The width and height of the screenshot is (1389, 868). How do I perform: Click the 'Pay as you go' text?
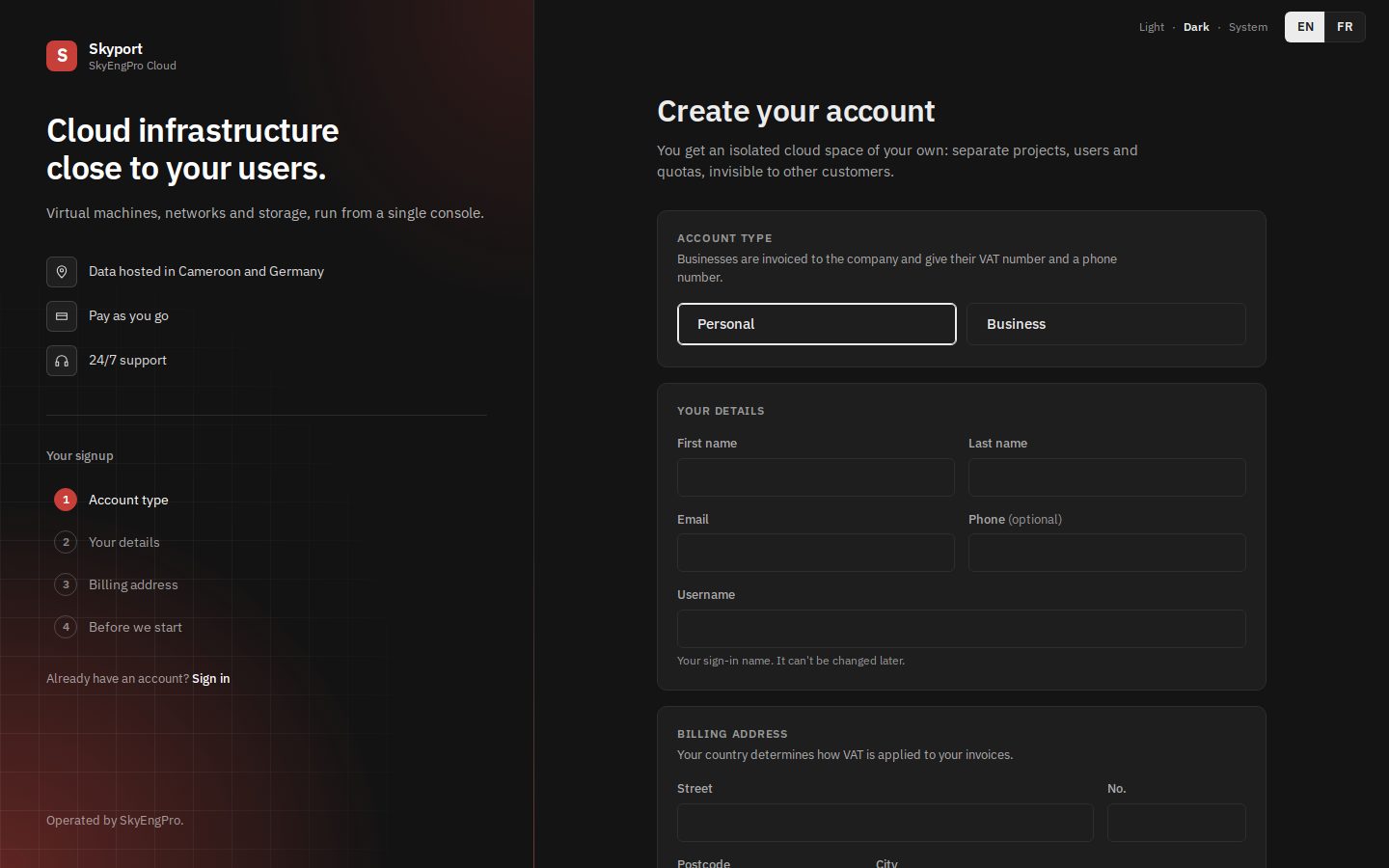pos(128,316)
